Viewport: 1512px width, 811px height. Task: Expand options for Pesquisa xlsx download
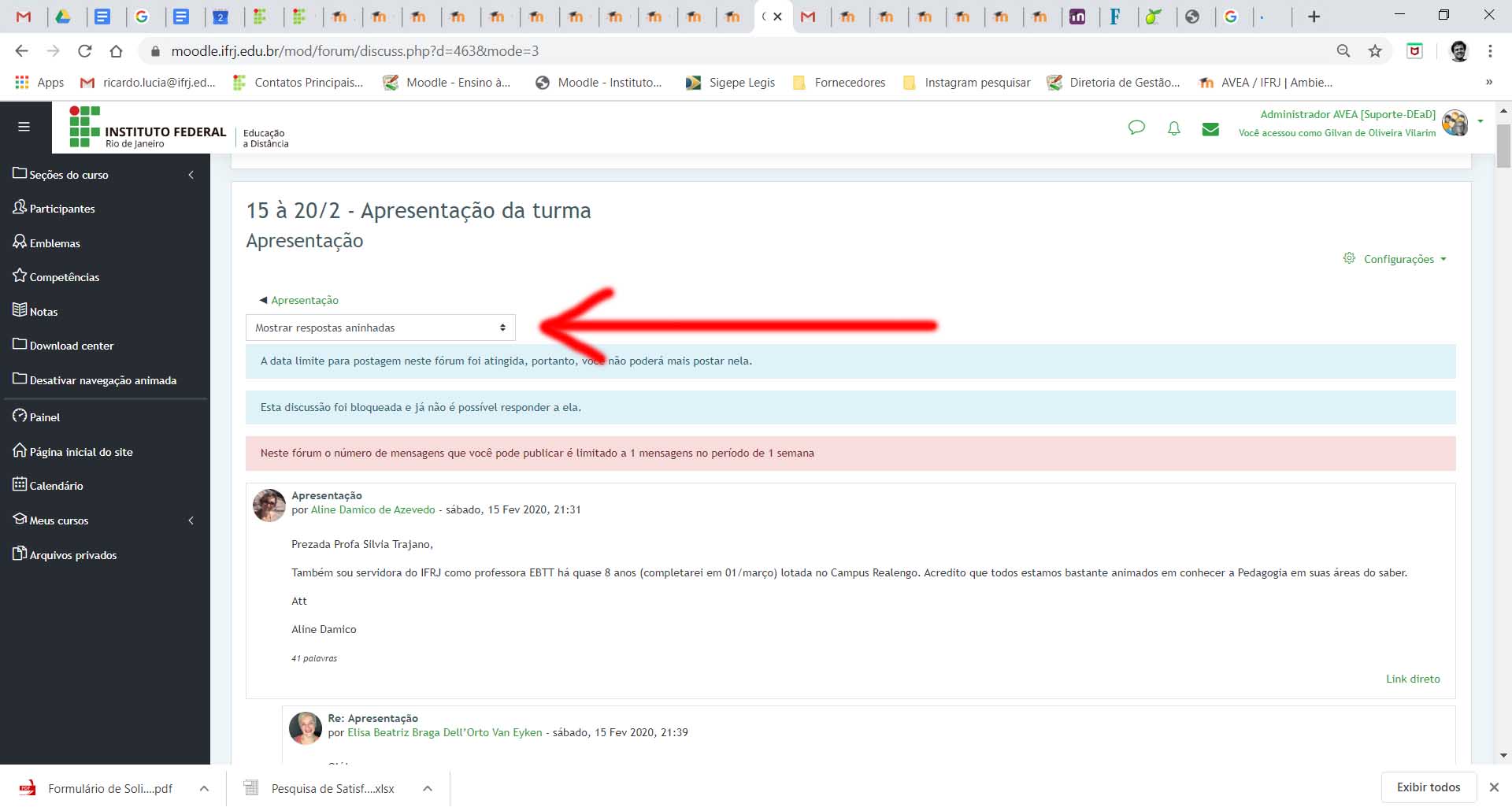pos(428,788)
